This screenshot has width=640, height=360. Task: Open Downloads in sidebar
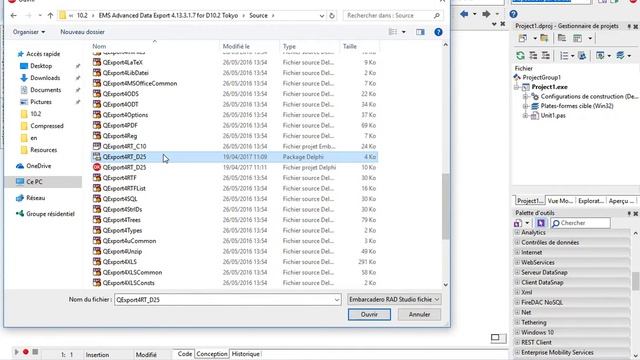(x=45, y=78)
